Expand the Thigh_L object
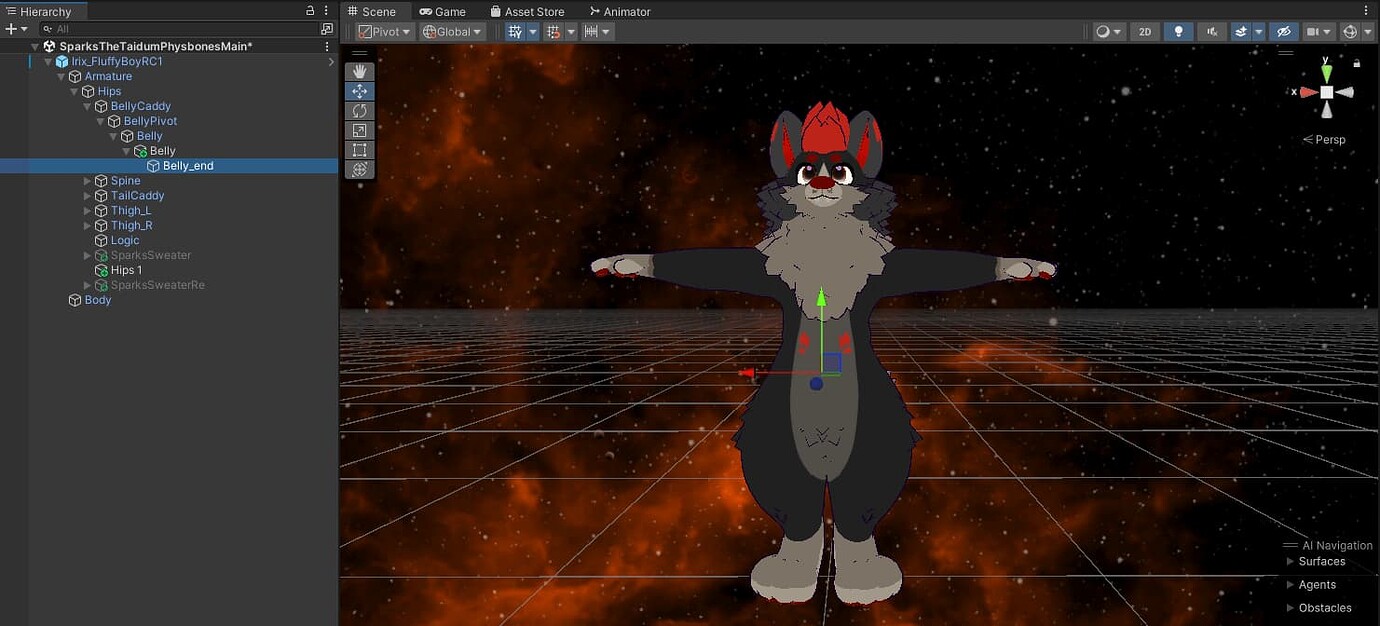Image resolution: width=1380 pixels, height=626 pixels. tap(87, 211)
